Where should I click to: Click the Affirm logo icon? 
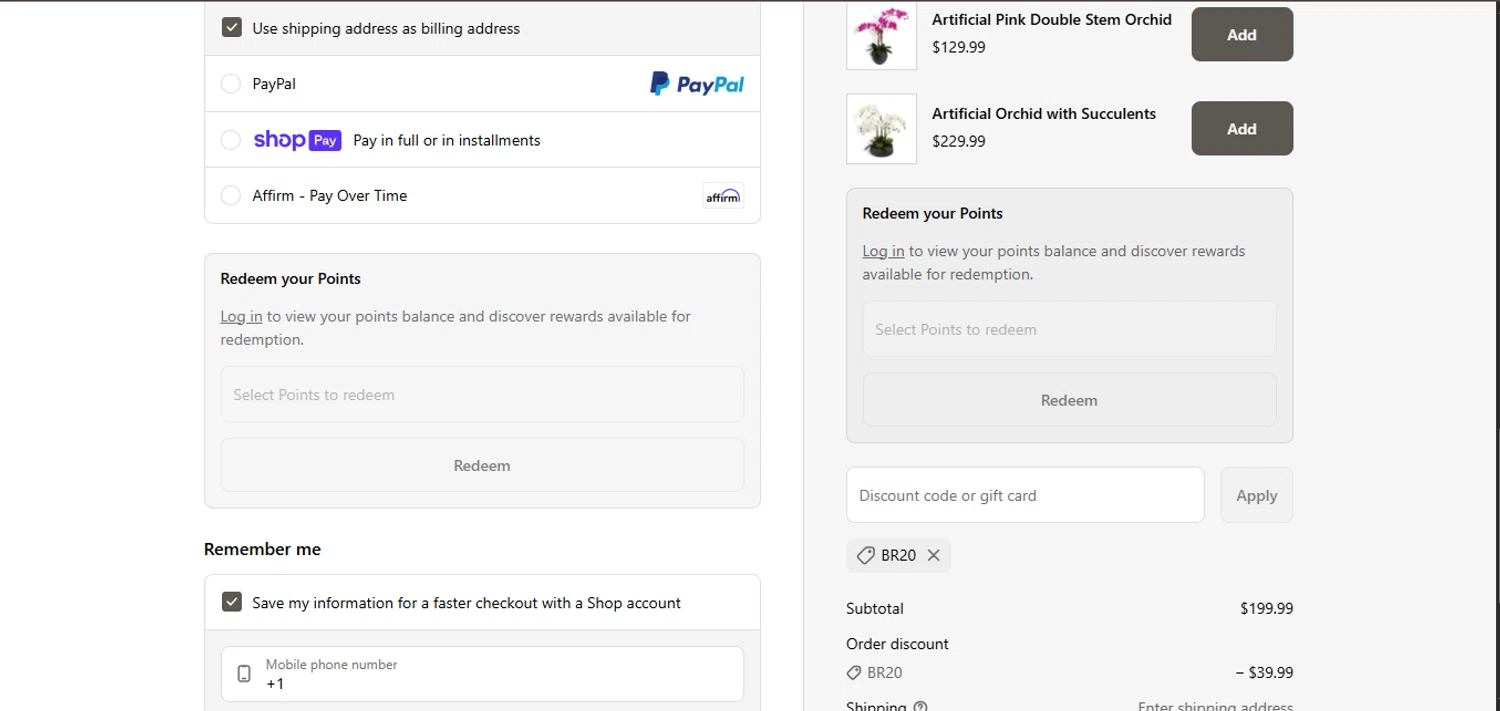click(x=722, y=196)
